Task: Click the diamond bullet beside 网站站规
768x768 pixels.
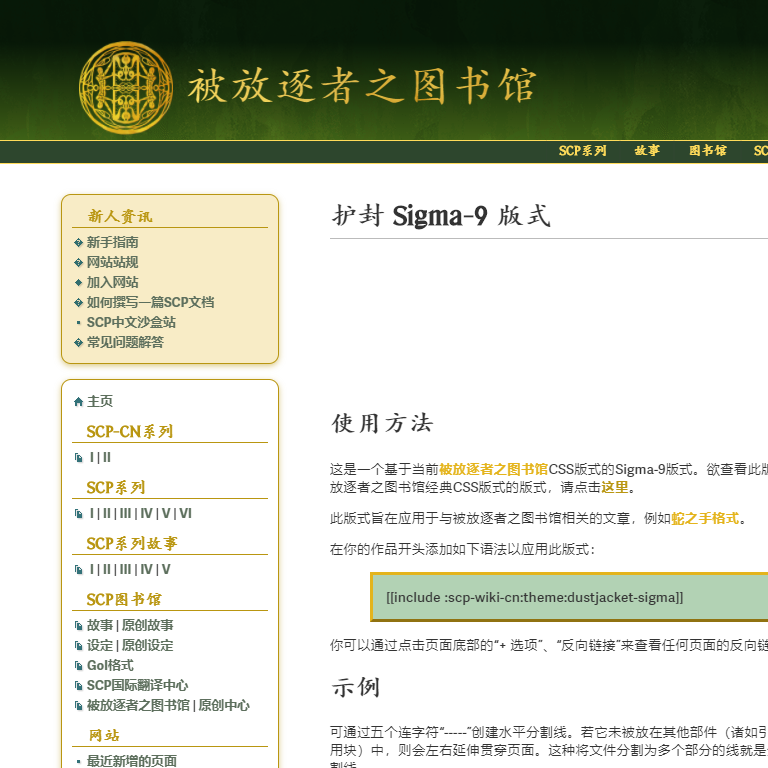Action: 79,263
